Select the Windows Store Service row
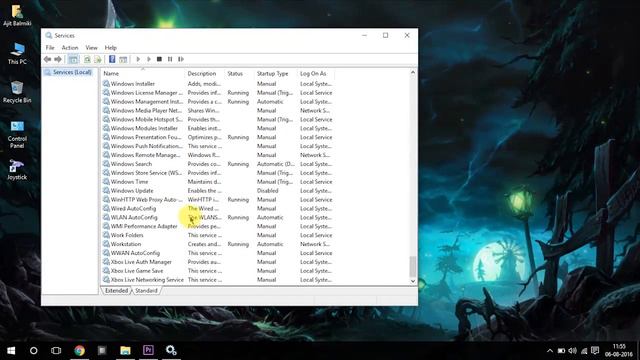This screenshot has height=360, width=640. 218,173
